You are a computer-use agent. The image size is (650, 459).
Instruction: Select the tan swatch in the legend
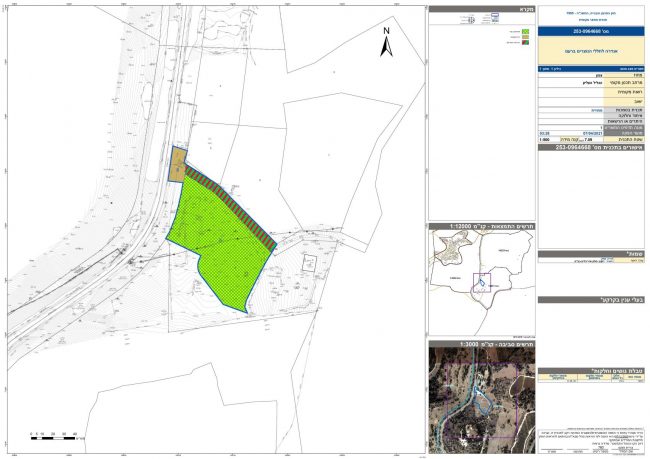(526, 38)
